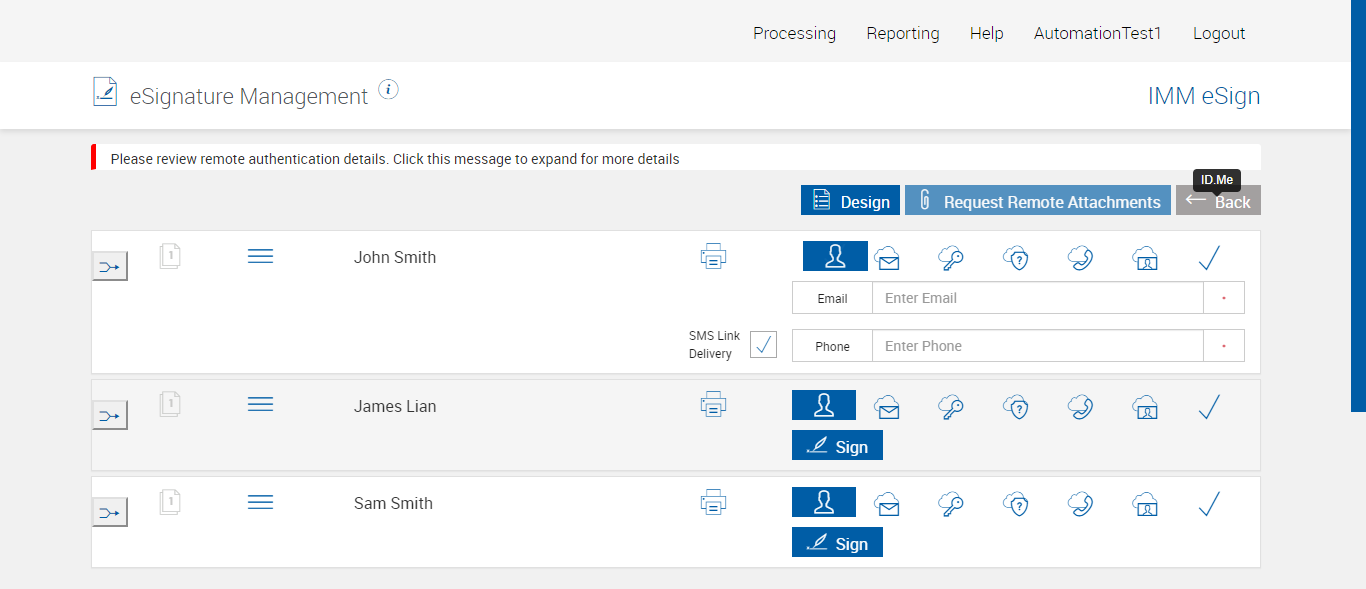Click phone authentication icon for John Smith
Viewport: 1366px width, 589px height.
[1080, 258]
